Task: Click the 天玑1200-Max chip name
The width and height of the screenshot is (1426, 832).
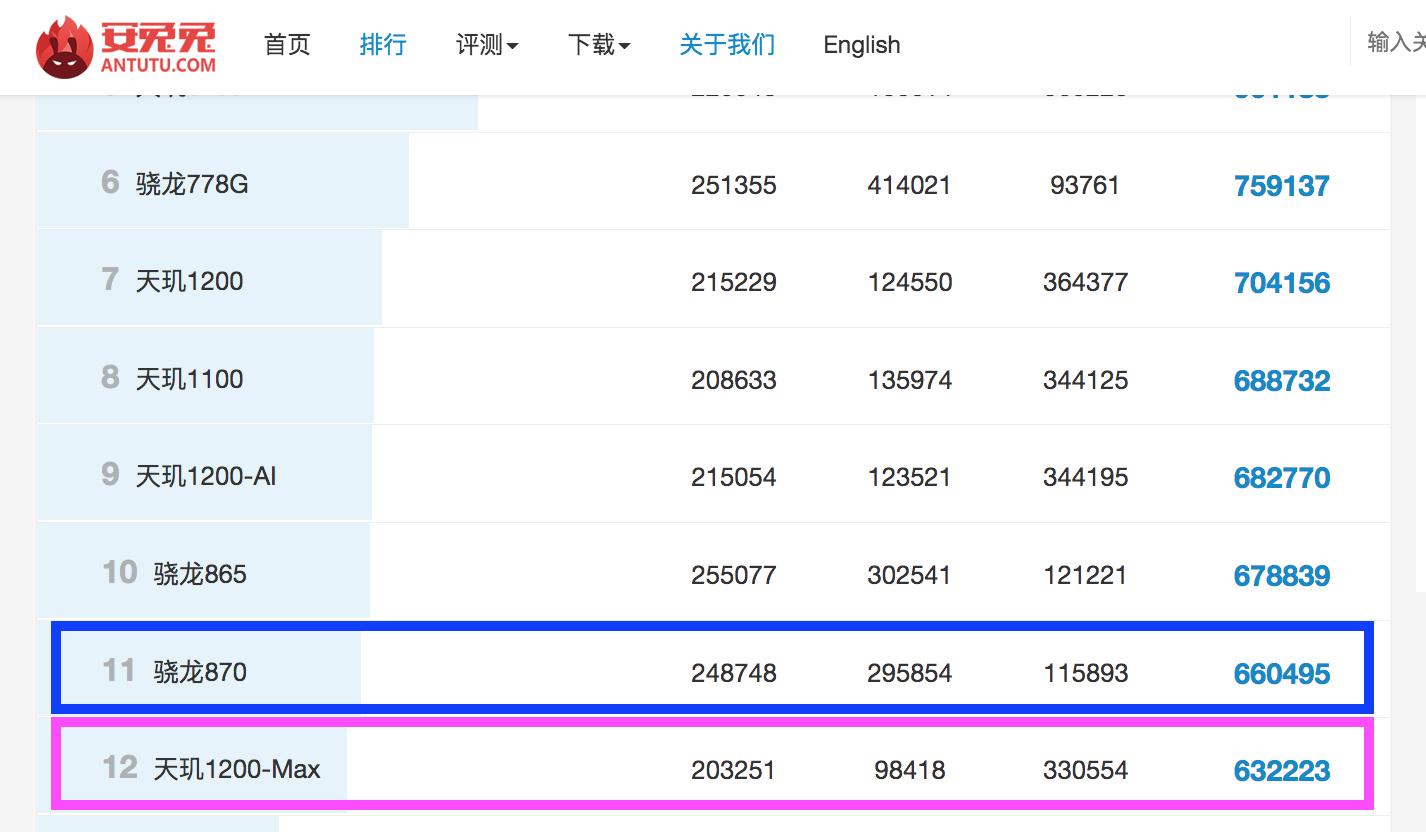Action: click(237, 769)
